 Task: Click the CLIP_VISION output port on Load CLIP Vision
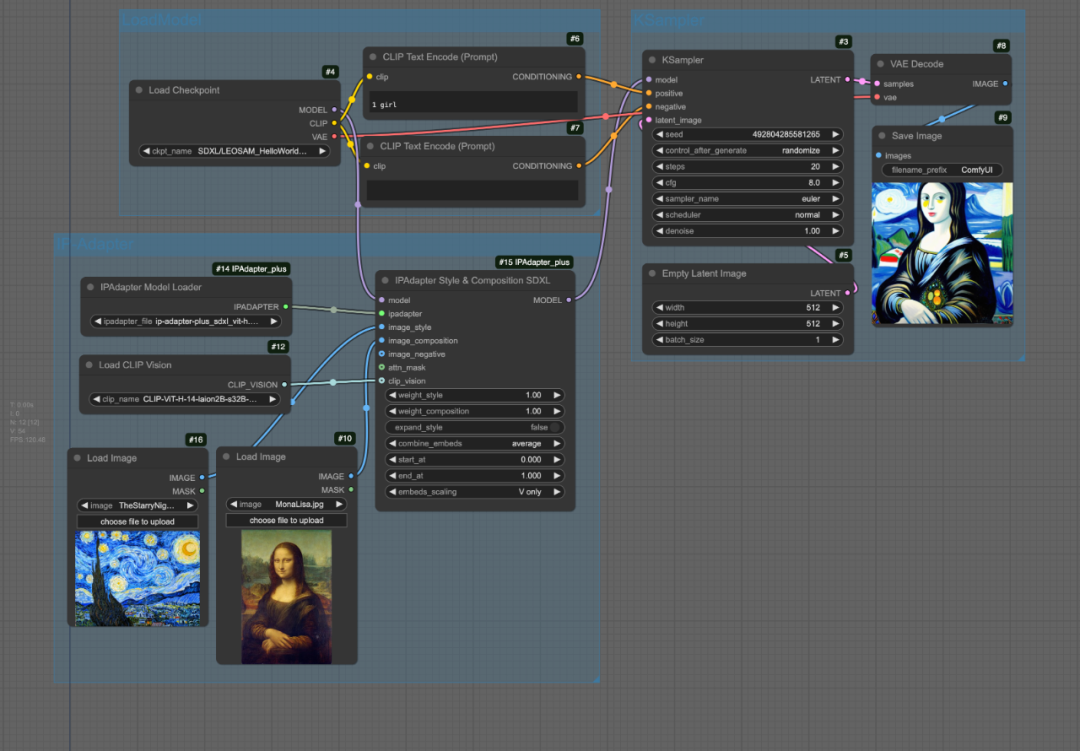(x=284, y=384)
